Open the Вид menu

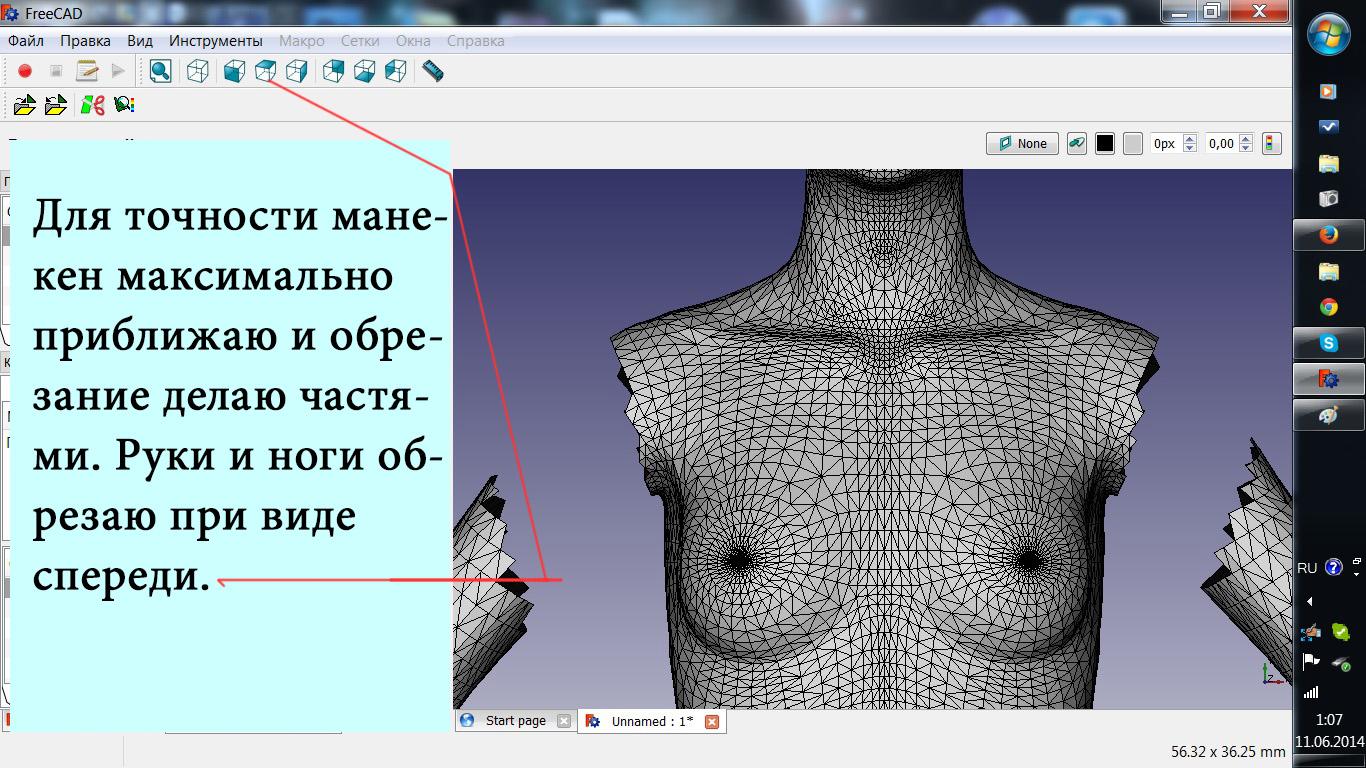(x=140, y=41)
